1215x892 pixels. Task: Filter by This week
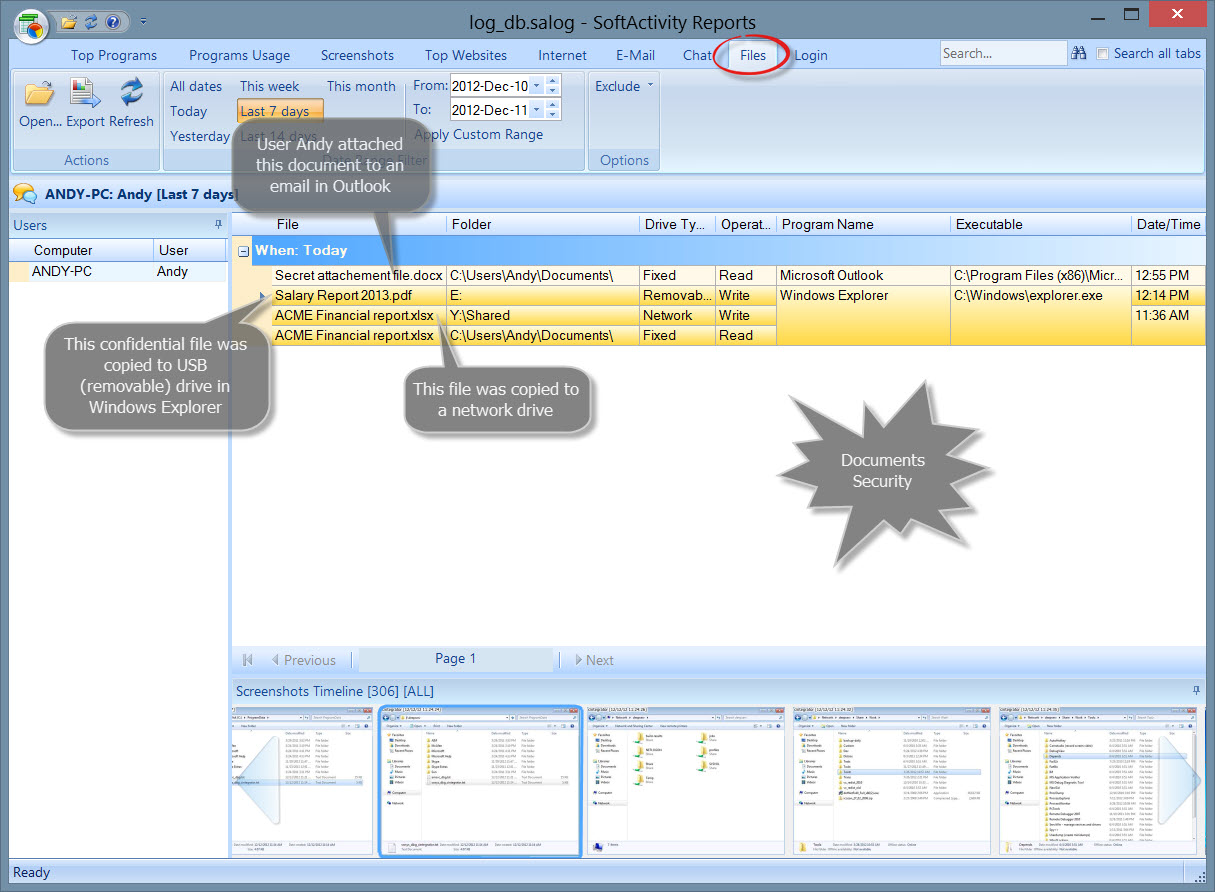pos(270,86)
